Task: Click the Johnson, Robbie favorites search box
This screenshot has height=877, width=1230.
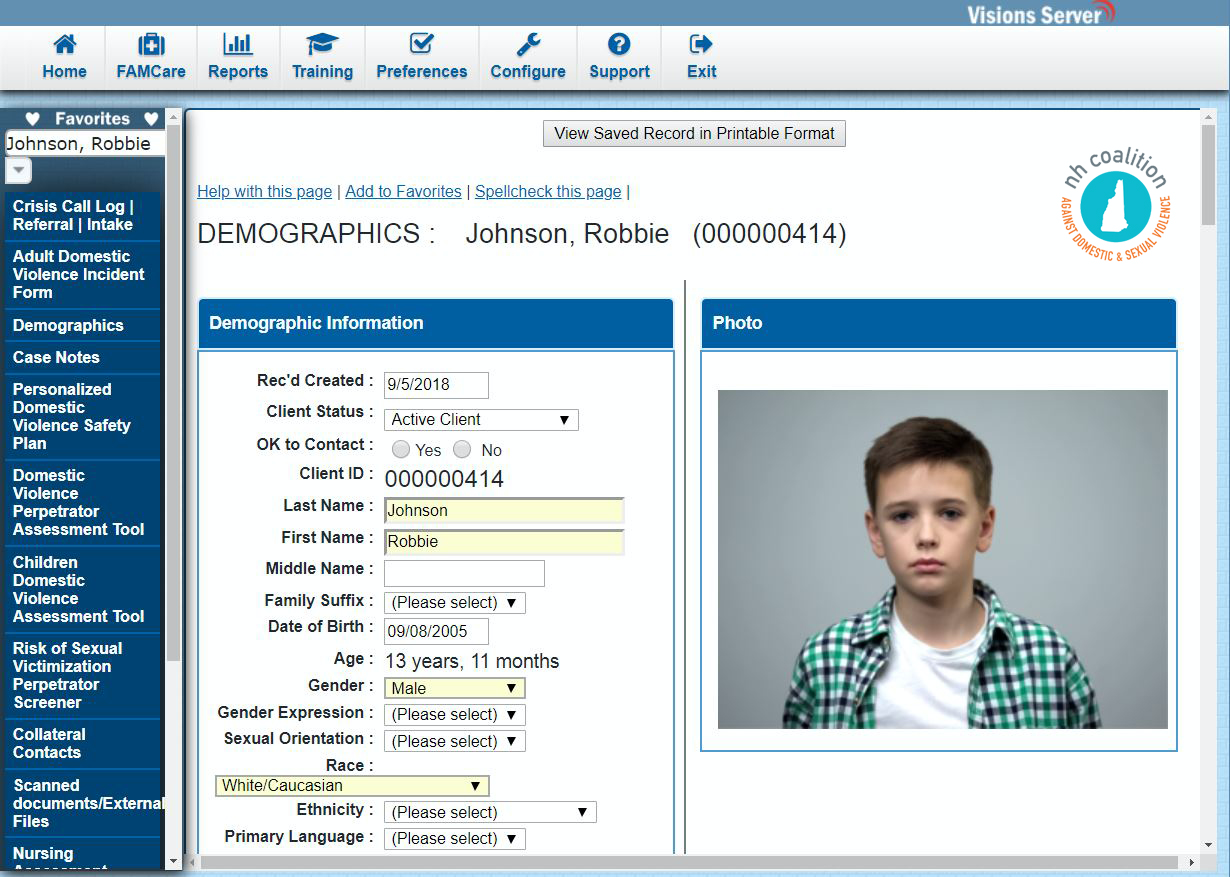Action: coord(85,143)
